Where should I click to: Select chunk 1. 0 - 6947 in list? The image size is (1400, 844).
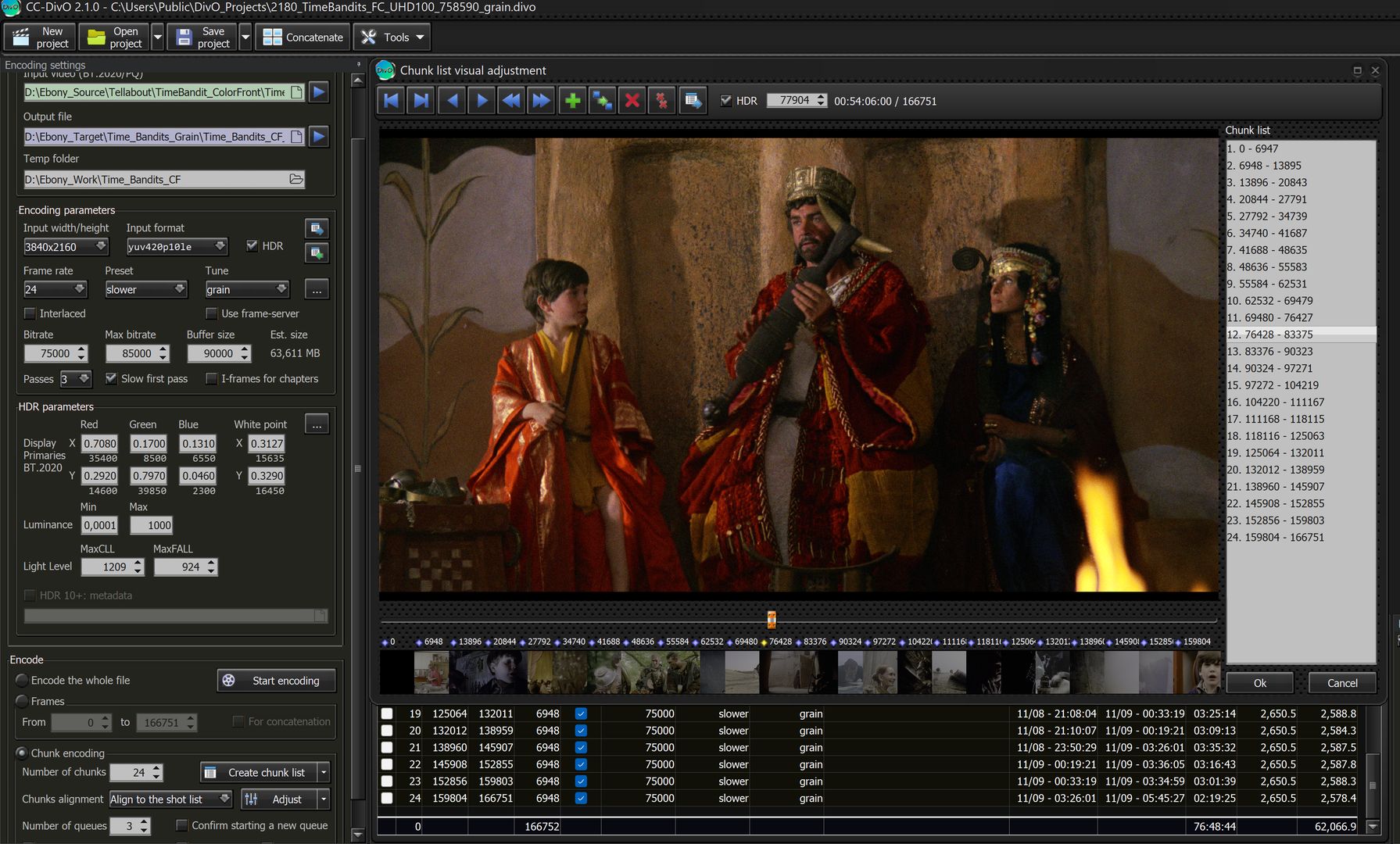(x=1301, y=148)
